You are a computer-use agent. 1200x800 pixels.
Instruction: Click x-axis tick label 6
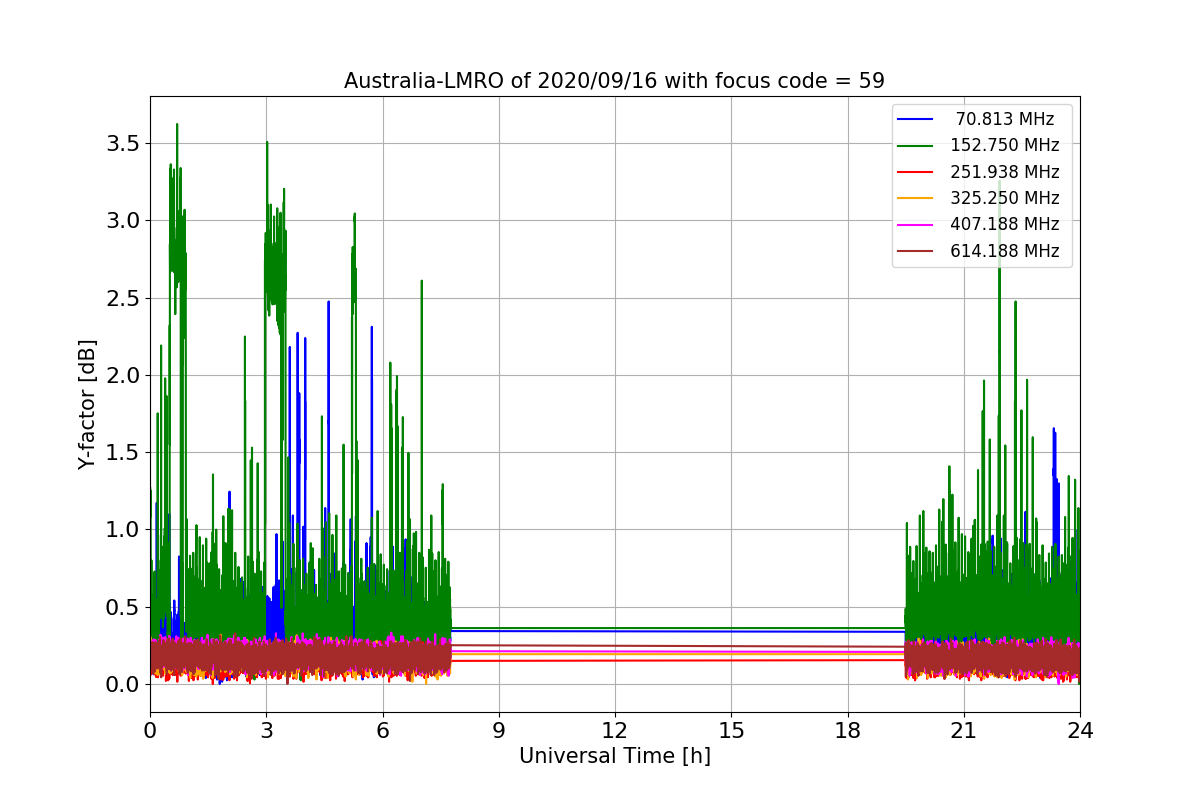tap(382, 730)
